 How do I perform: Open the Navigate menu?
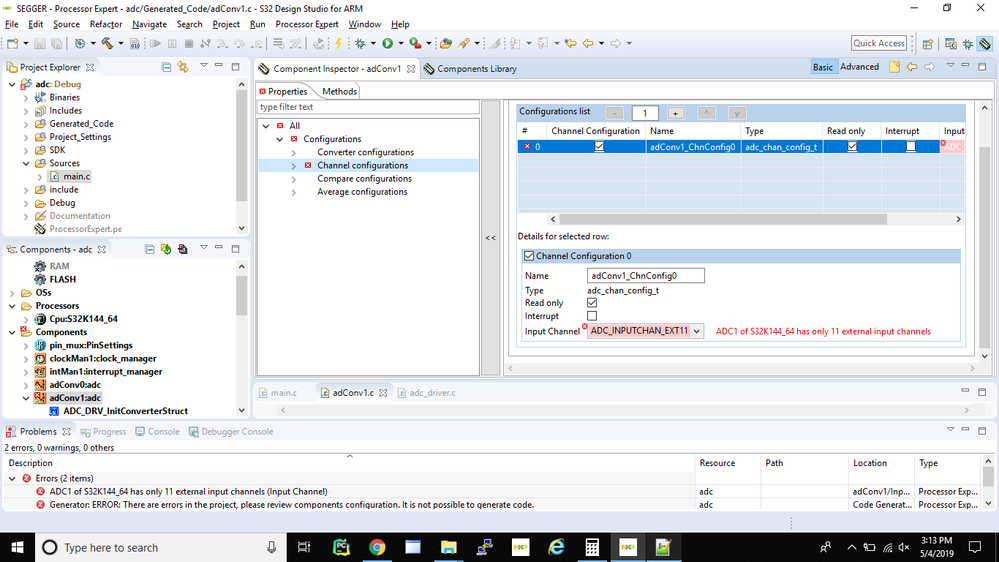149,24
